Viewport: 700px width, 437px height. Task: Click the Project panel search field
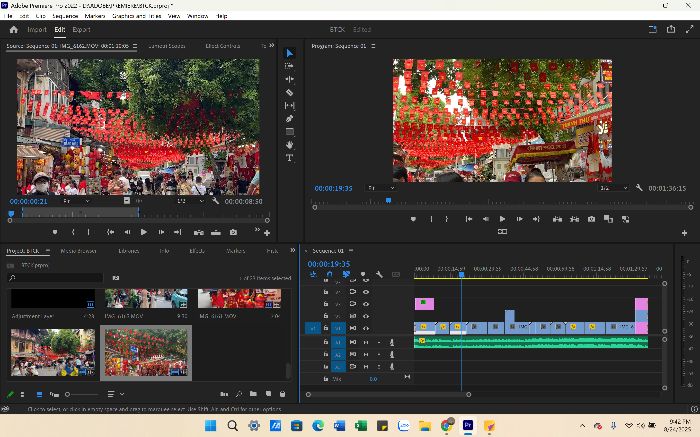tap(55, 278)
